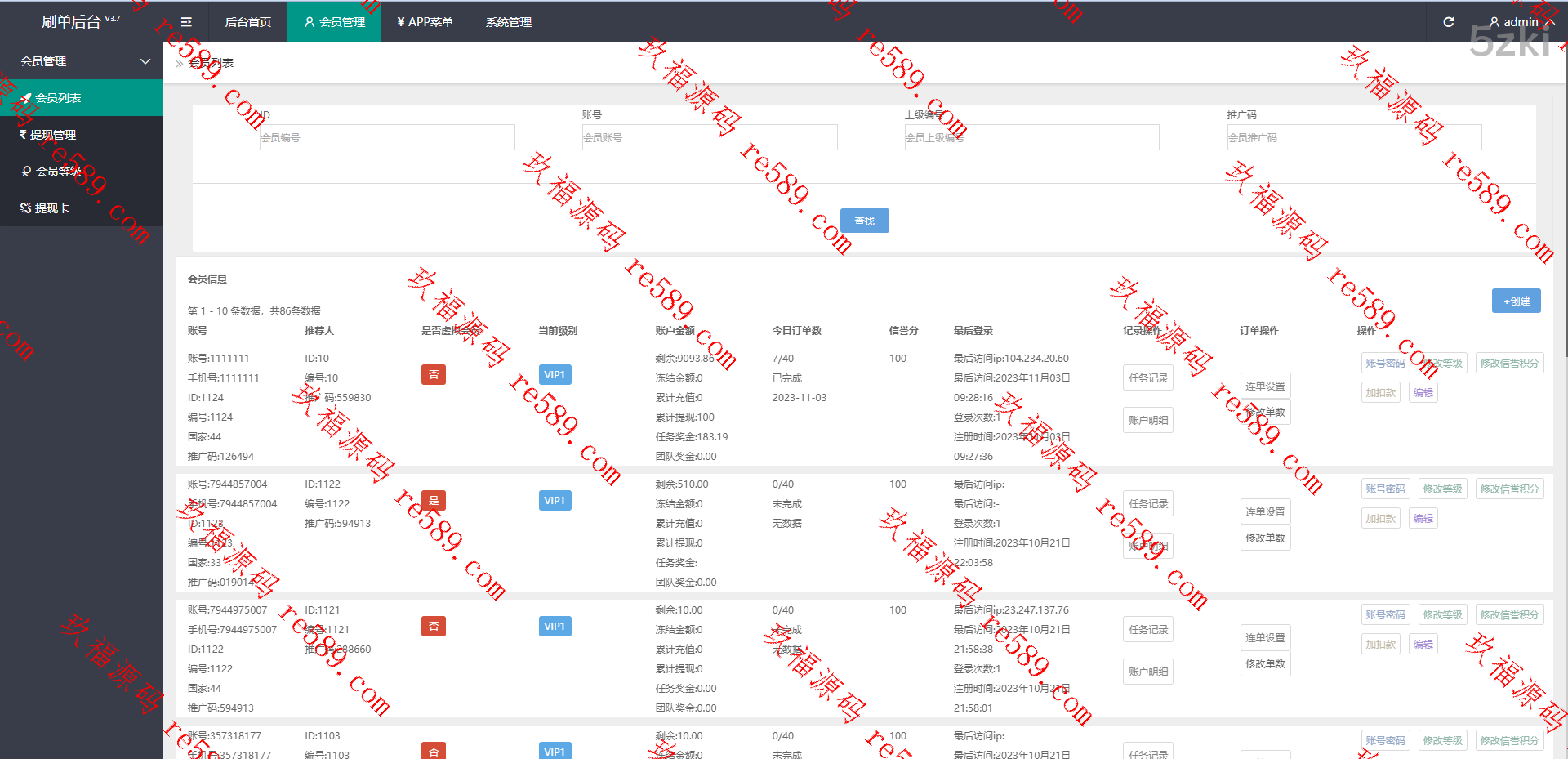Image resolution: width=1568 pixels, height=759 pixels.
Task: Click the refresh icon in top bar
Action: click(x=1448, y=22)
